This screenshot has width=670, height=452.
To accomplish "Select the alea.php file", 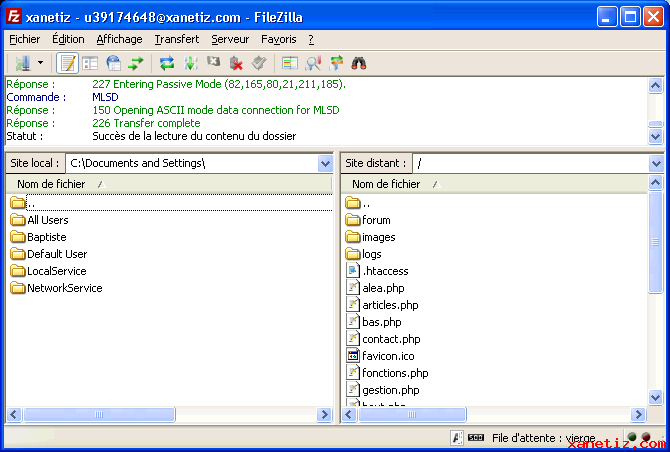I will 375,288.
